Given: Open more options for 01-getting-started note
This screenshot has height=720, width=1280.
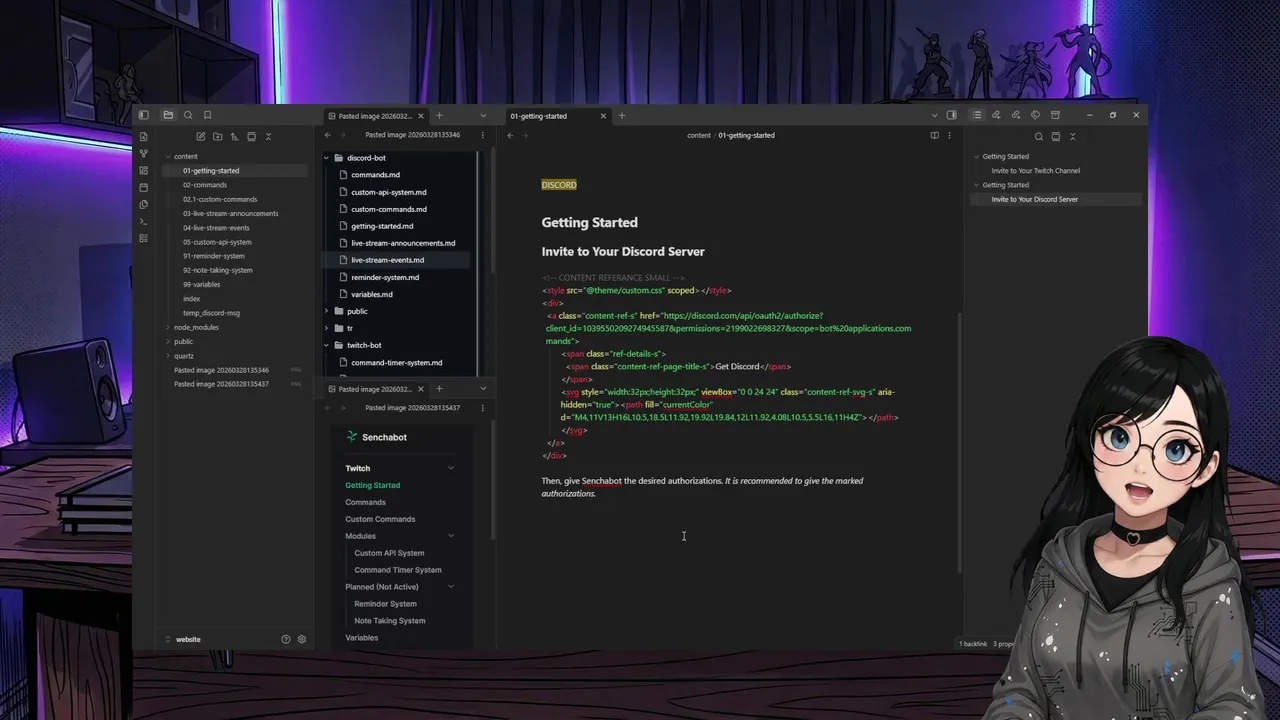Looking at the screenshot, I should pyautogui.click(x=951, y=135).
